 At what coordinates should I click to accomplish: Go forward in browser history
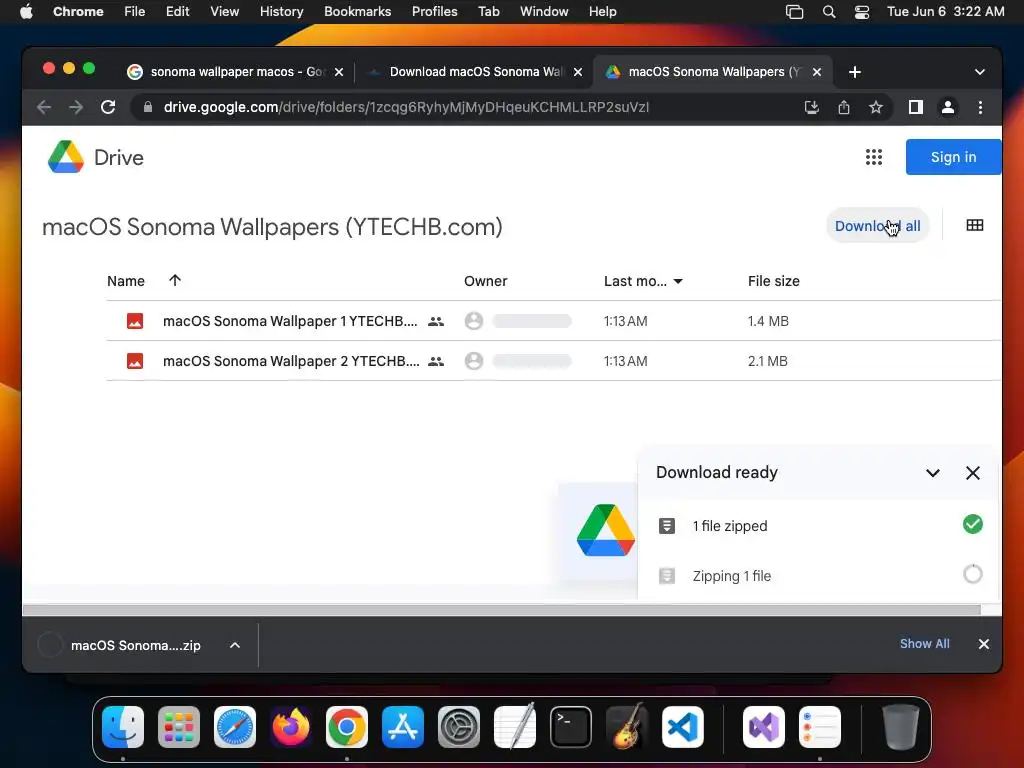click(76, 107)
